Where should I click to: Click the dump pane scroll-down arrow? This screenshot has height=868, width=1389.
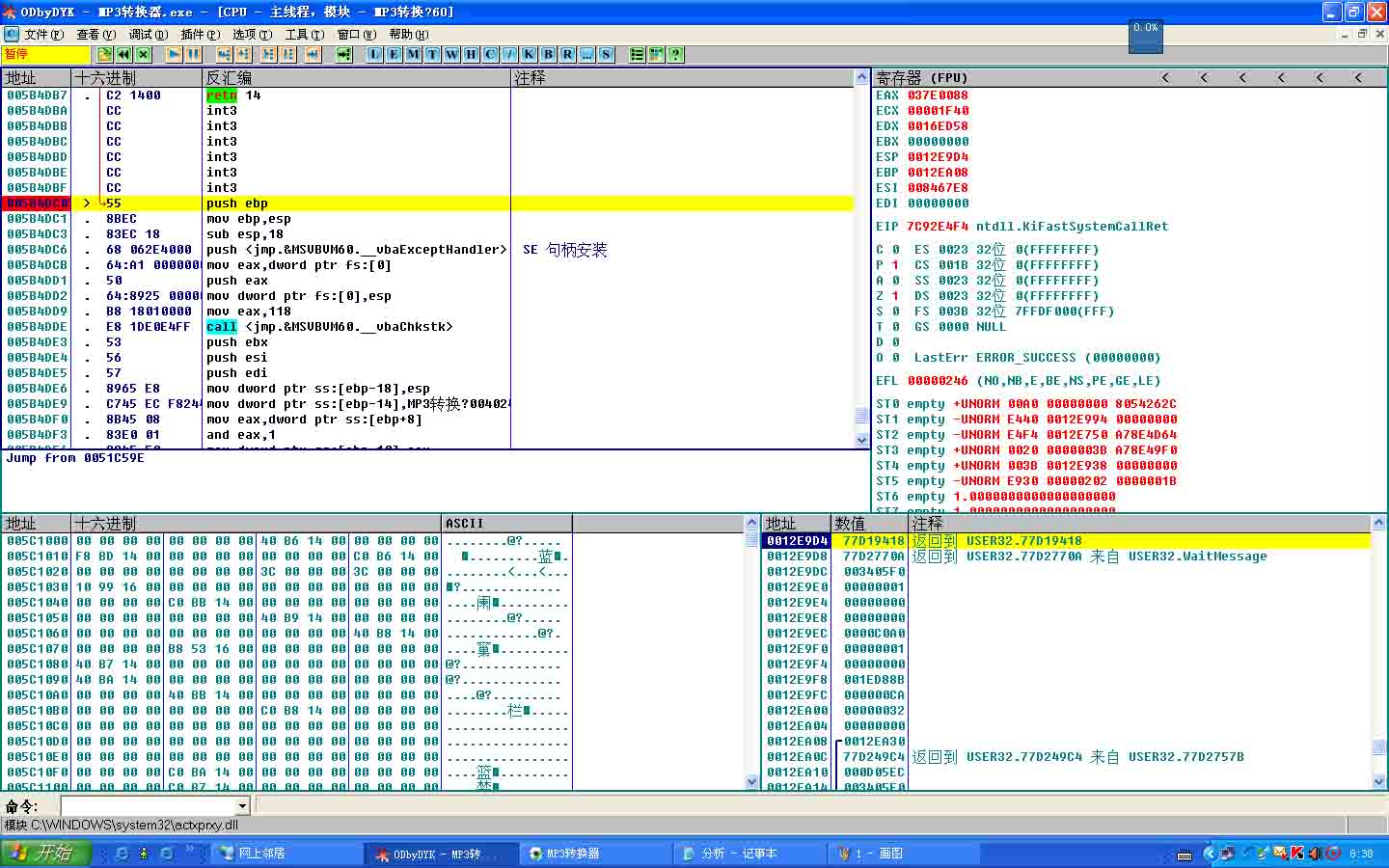[752, 782]
